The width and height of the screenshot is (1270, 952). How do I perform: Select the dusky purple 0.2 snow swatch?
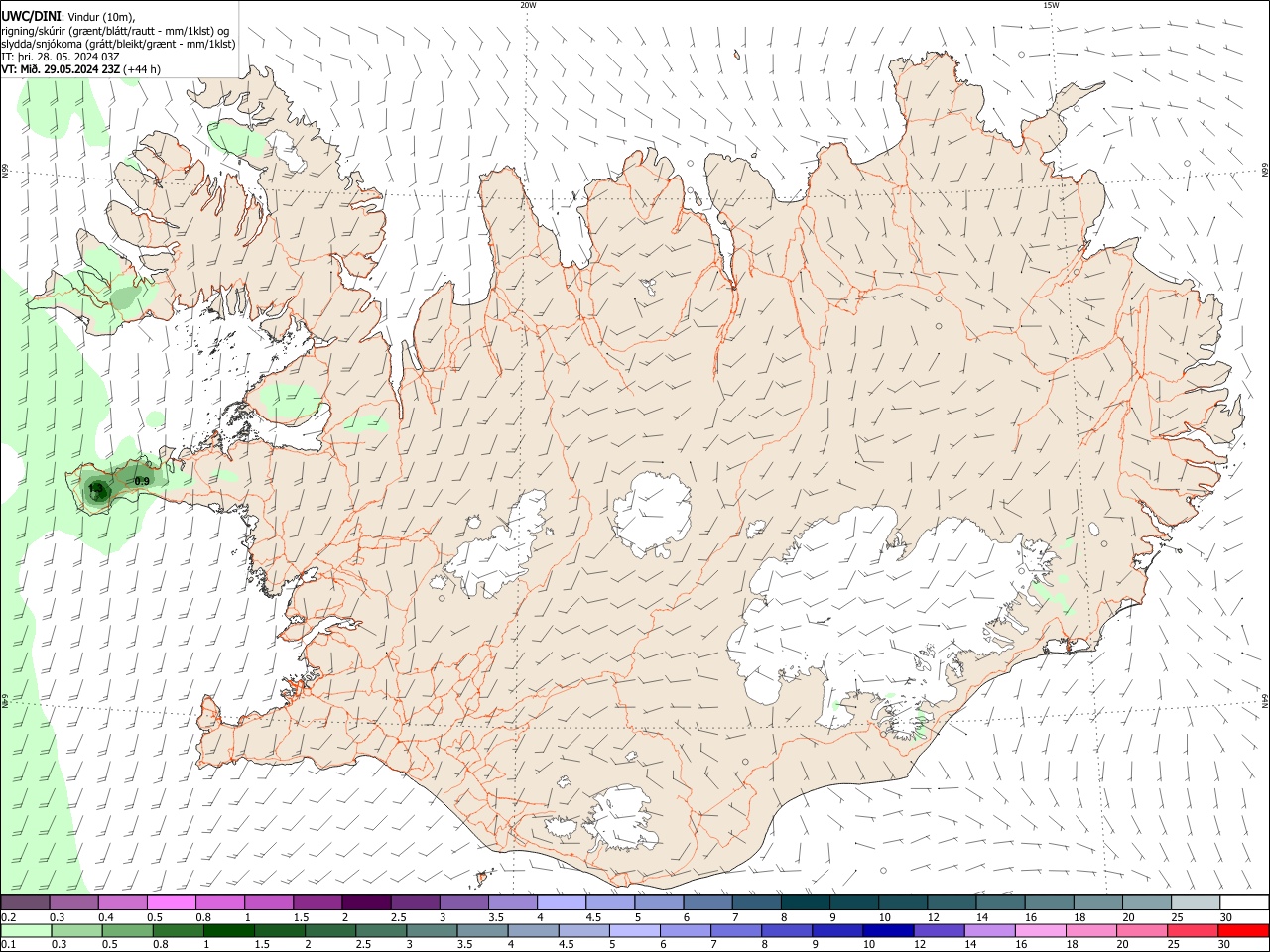point(26,903)
